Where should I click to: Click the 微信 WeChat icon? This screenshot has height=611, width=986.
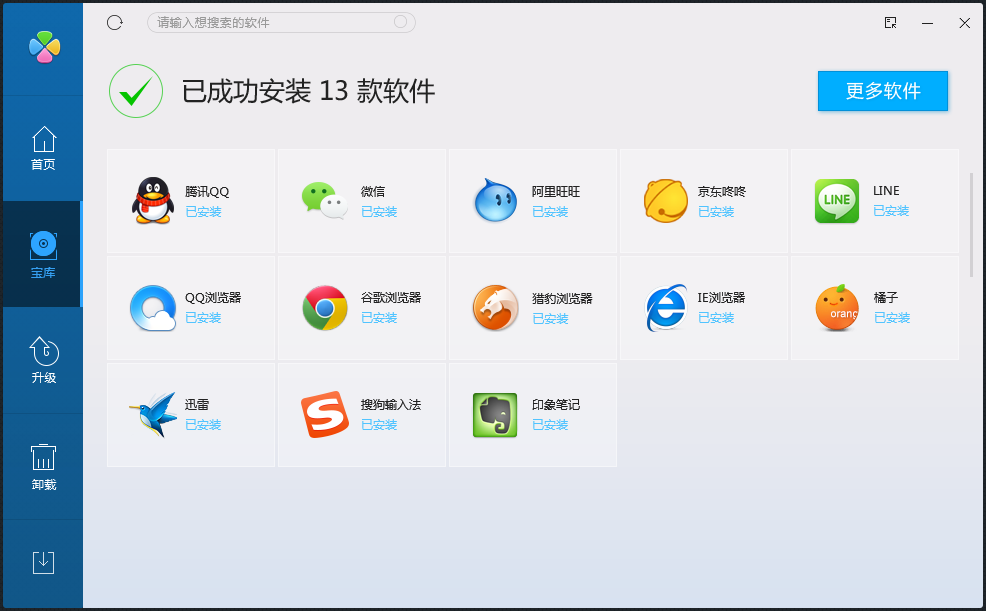tap(324, 201)
